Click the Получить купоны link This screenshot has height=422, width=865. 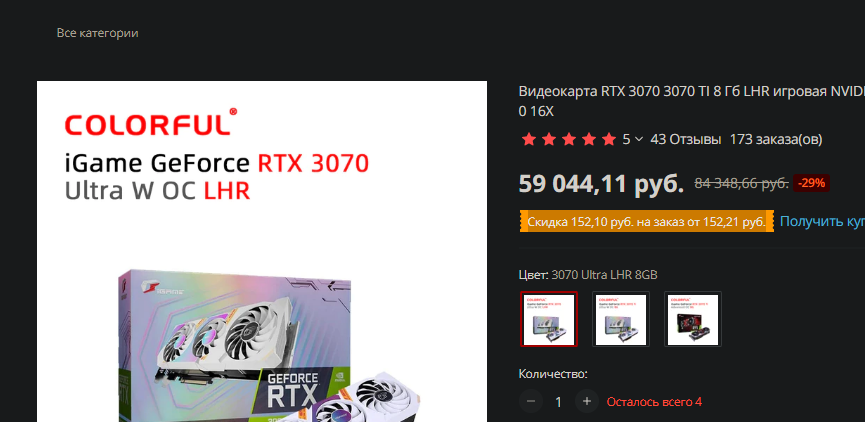coord(822,221)
